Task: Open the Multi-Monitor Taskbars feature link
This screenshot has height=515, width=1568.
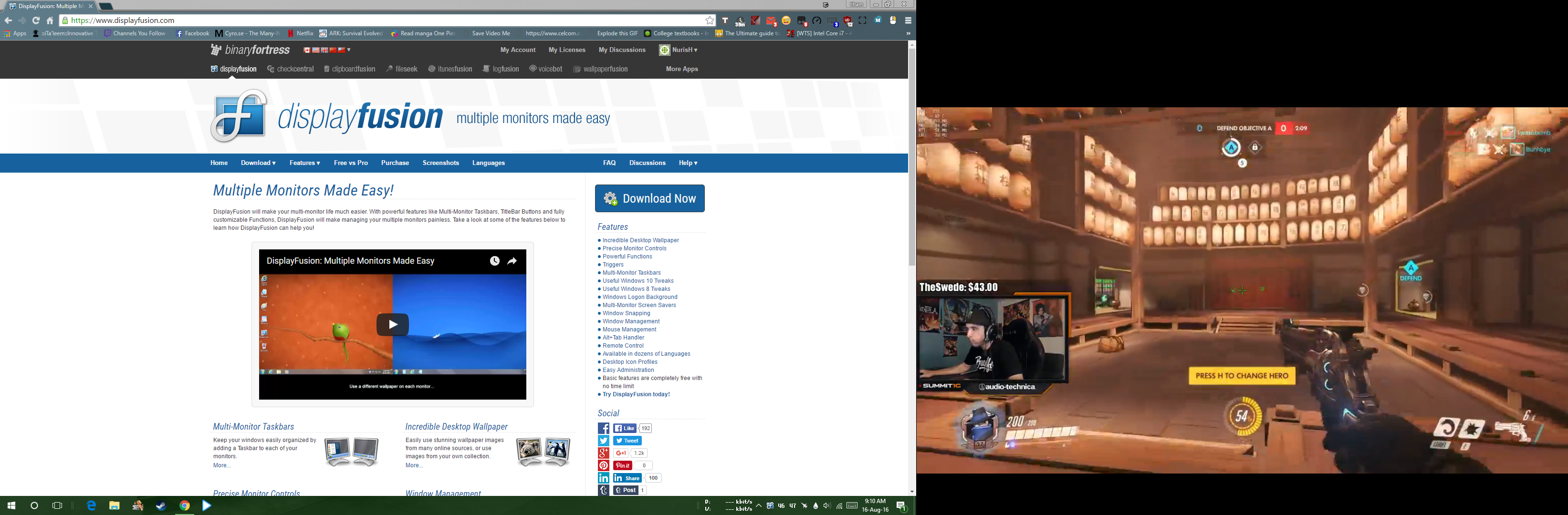Action: pos(631,272)
